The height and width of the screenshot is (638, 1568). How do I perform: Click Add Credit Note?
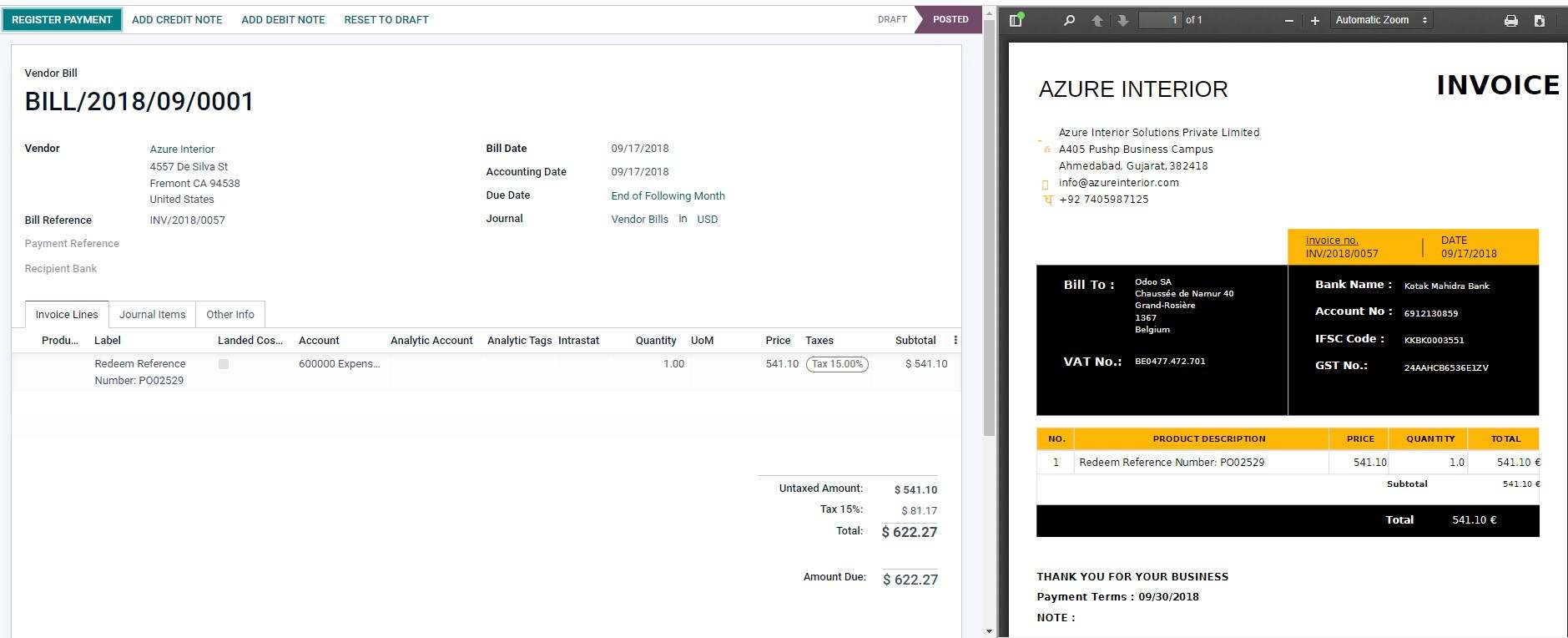[x=177, y=19]
